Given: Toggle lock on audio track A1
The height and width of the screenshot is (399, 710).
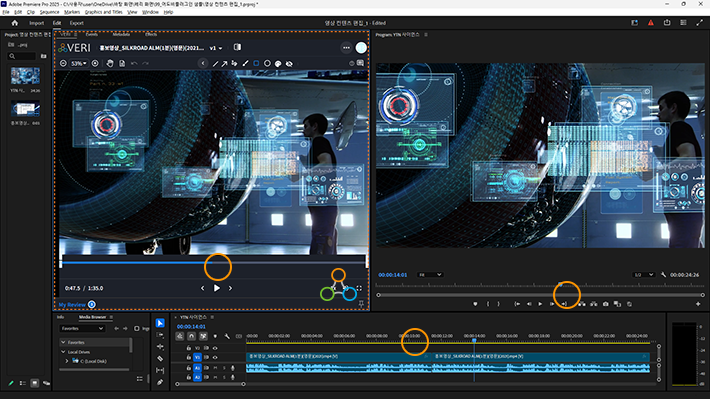Looking at the screenshot, I should point(189,368).
